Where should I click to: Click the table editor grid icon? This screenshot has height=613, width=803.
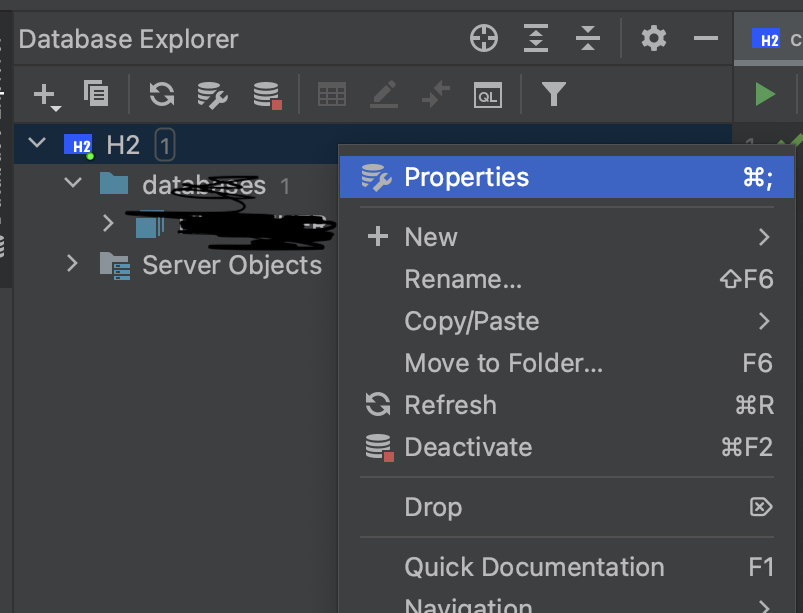pyautogui.click(x=332, y=95)
